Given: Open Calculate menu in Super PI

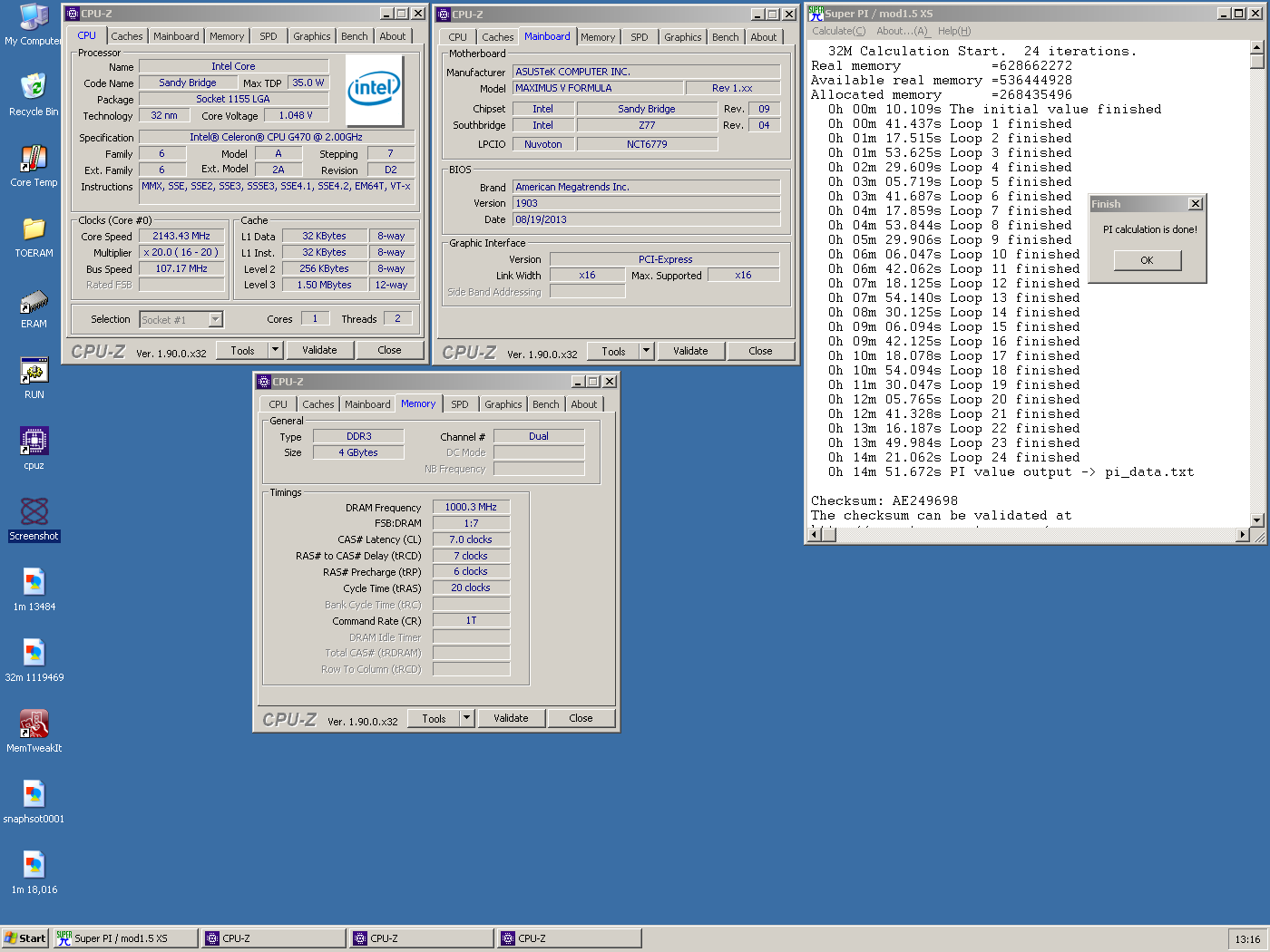Looking at the screenshot, I should (839, 31).
